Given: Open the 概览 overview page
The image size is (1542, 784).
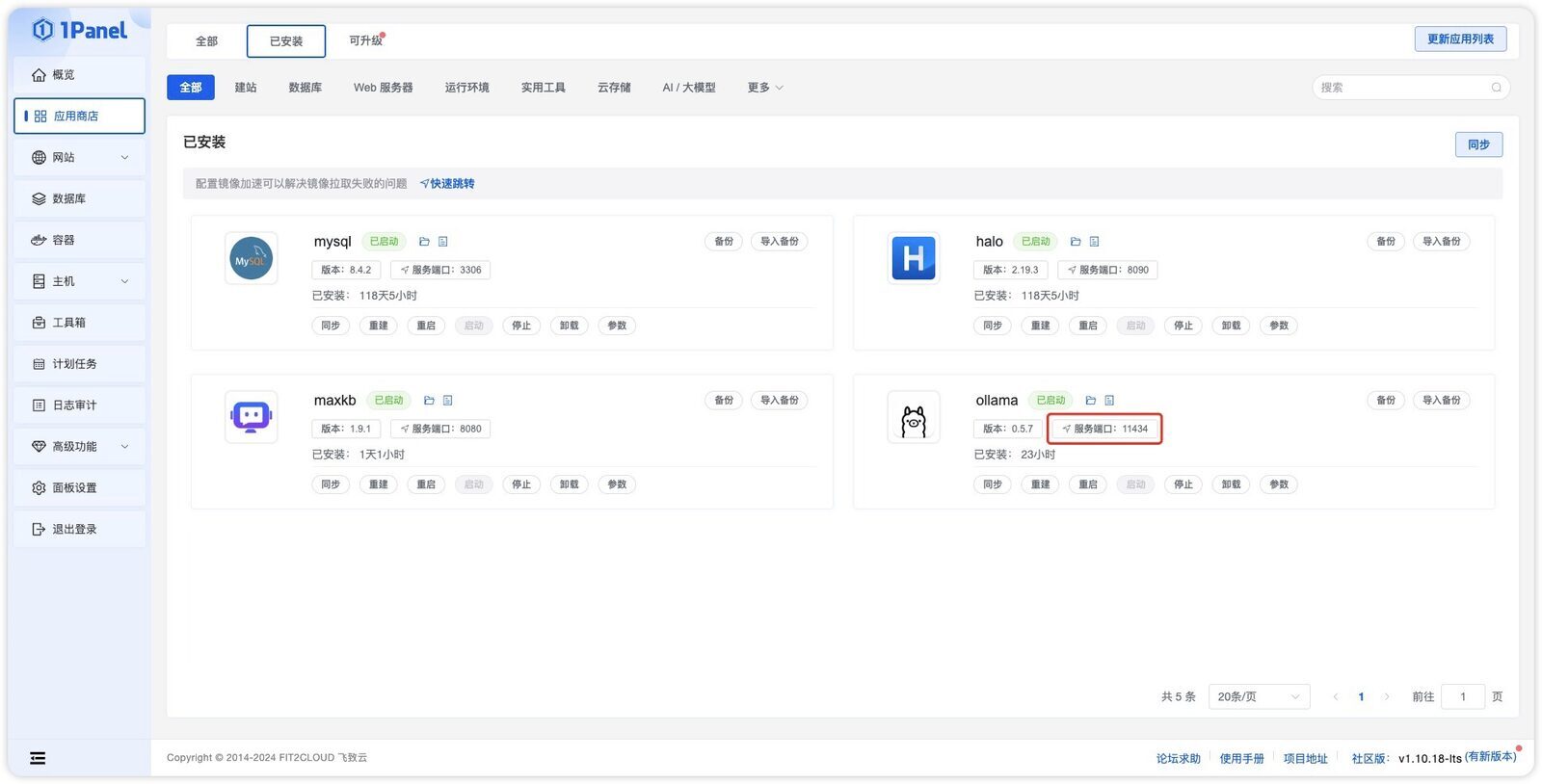Looking at the screenshot, I should (79, 75).
